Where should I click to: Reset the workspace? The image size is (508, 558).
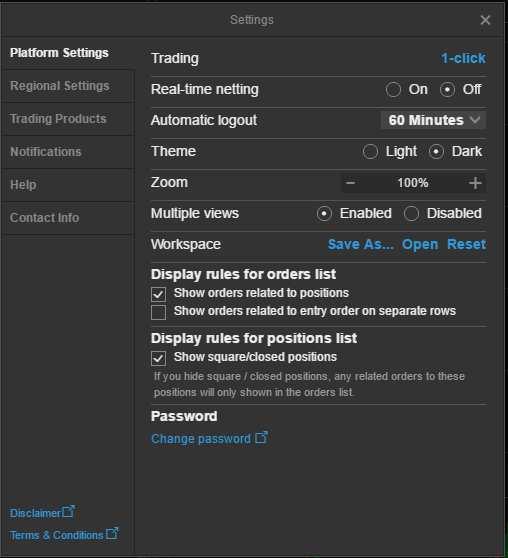[x=466, y=244]
